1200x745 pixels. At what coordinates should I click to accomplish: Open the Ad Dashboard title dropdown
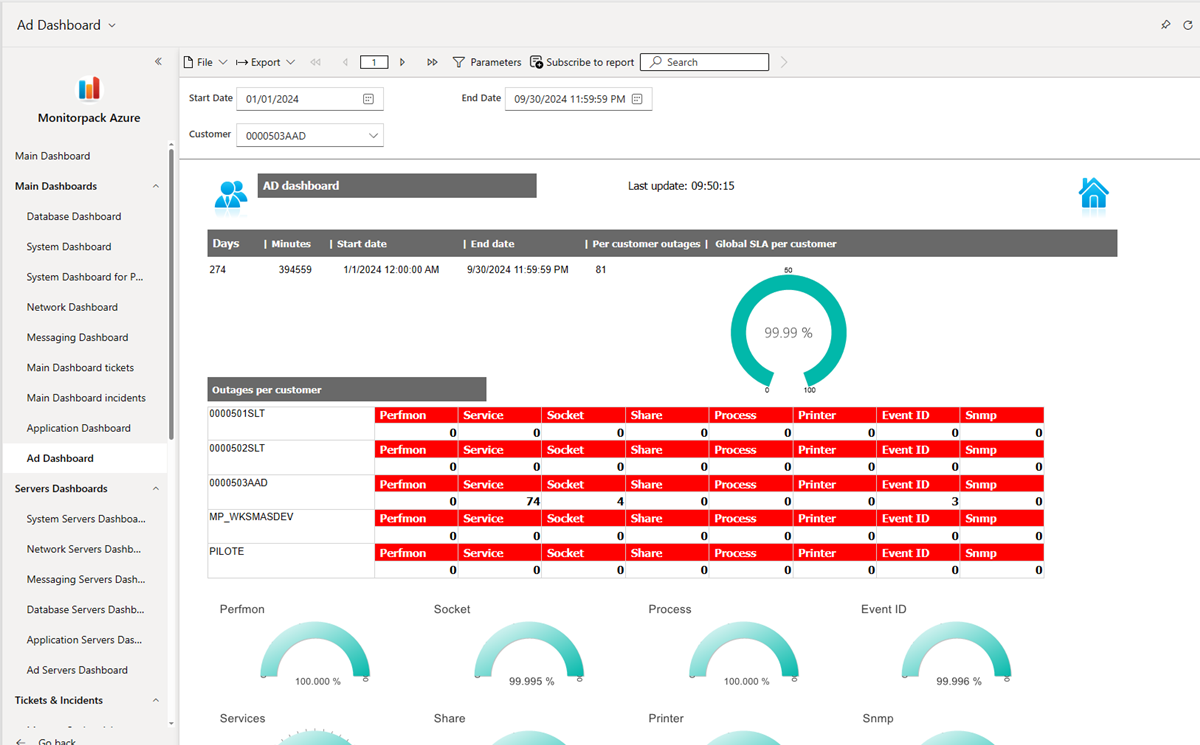[111, 25]
